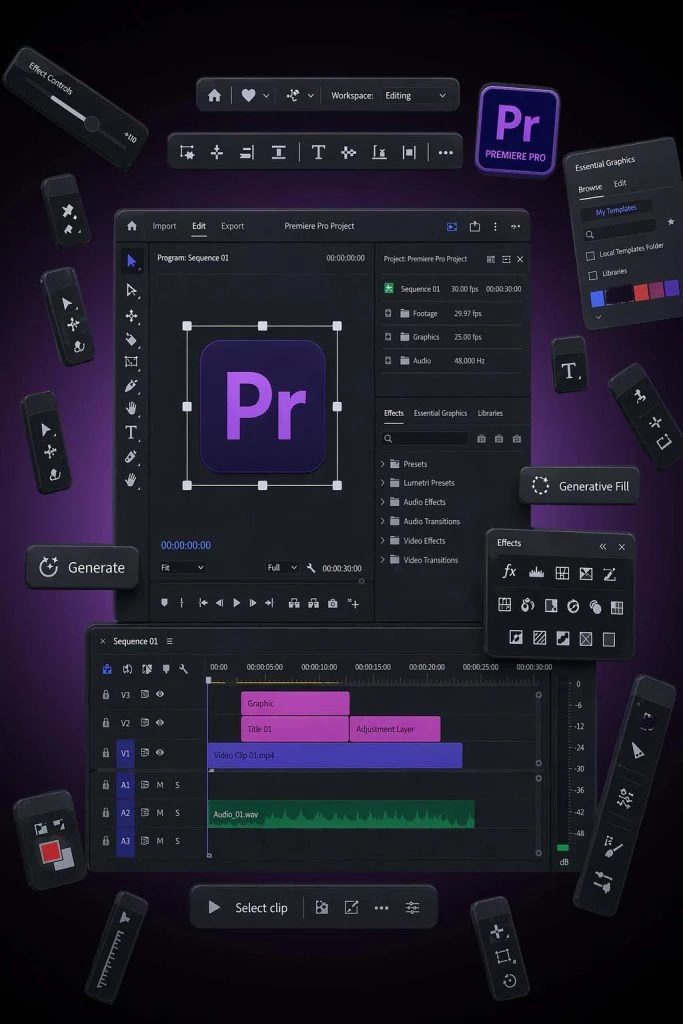Click the home icon in the top floating bar
683x1024 pixels.
[x=214, y=95]
